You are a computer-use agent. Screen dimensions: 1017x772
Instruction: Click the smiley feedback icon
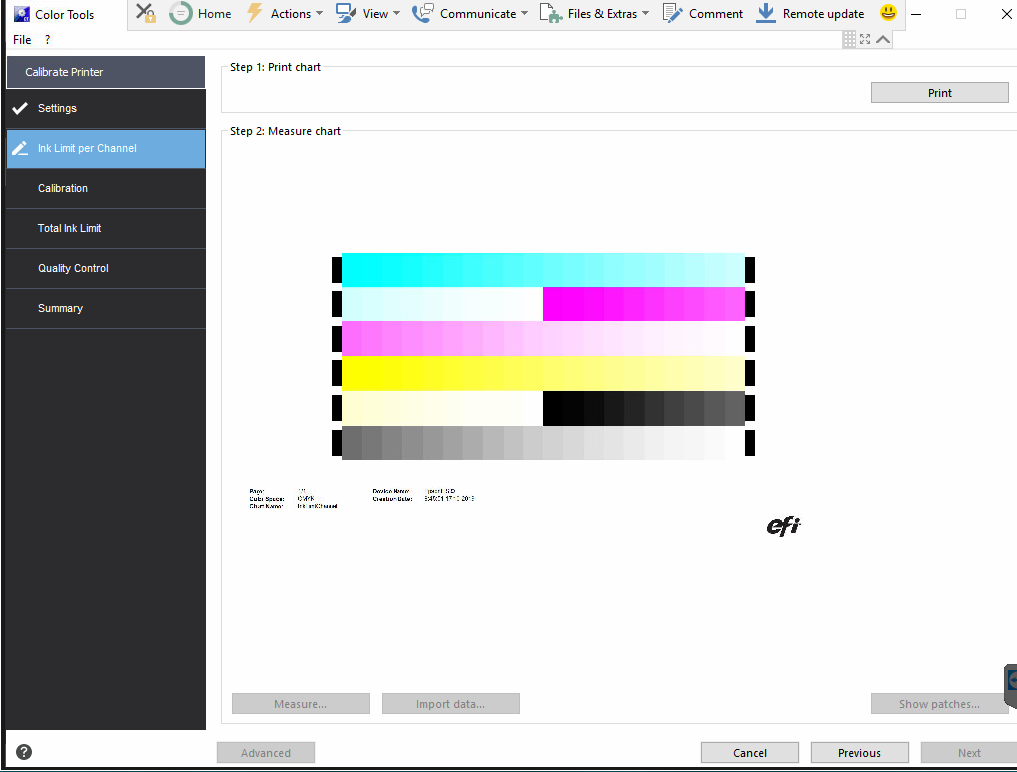click(x=886, y=13)
